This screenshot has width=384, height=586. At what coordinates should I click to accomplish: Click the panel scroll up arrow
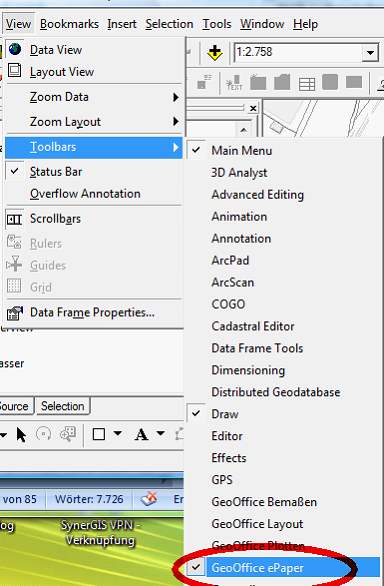tap(244, 130)
